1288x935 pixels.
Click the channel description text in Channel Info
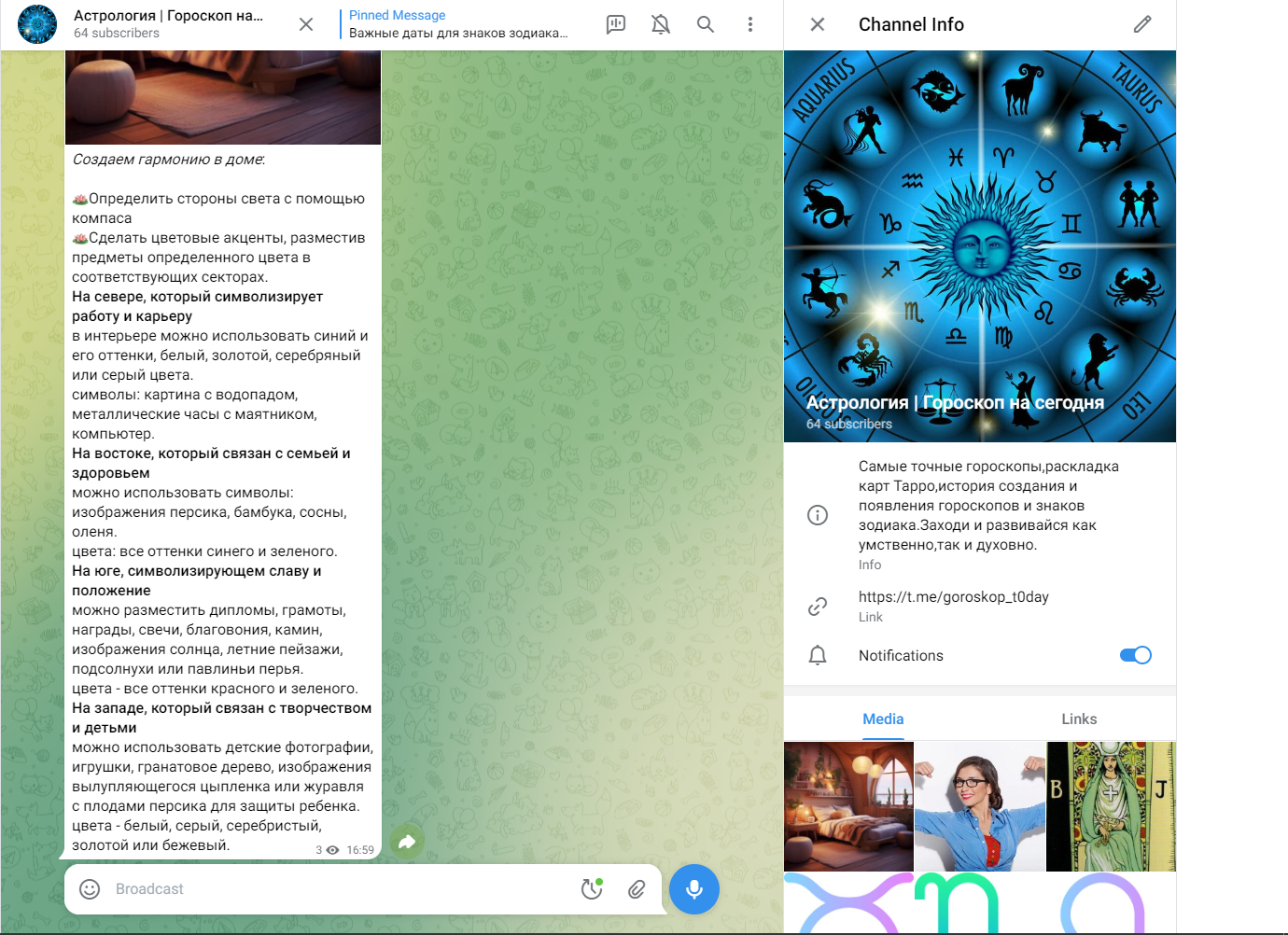(x=989, y=506)
